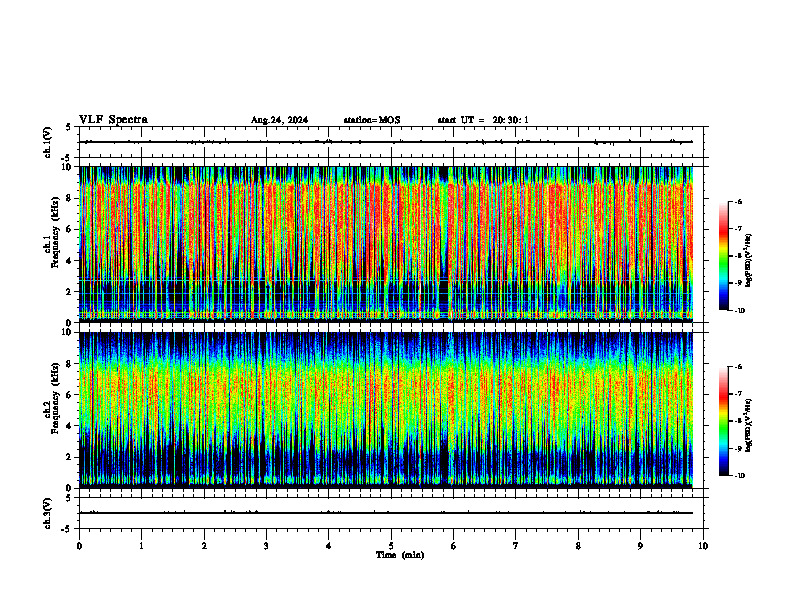Click the 'ch.3(V)' y-axis label
The height and width of the screenshot is (612, 792).
48,513
